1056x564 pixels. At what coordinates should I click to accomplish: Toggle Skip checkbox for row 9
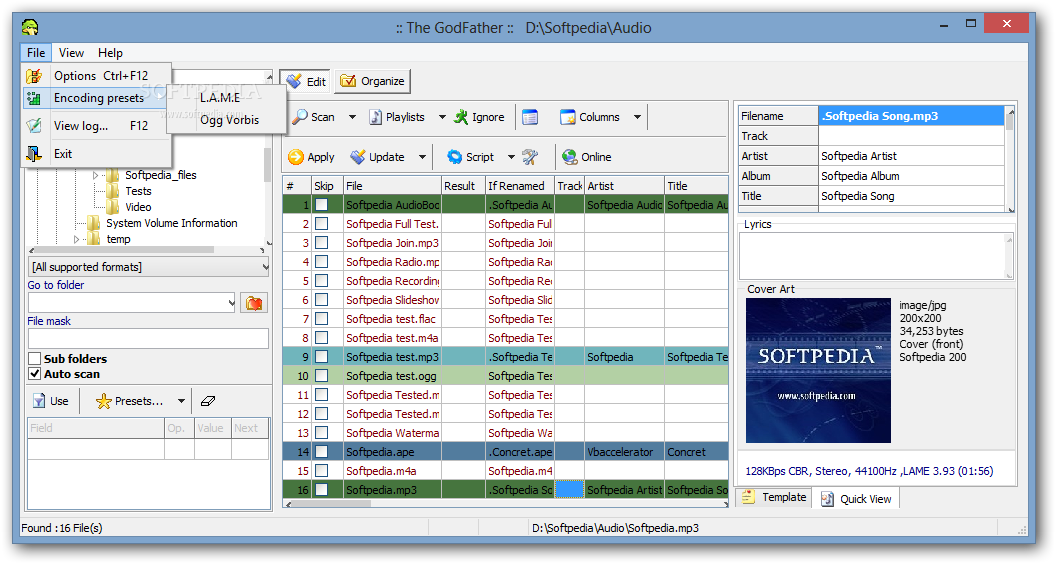click(322, 357)
